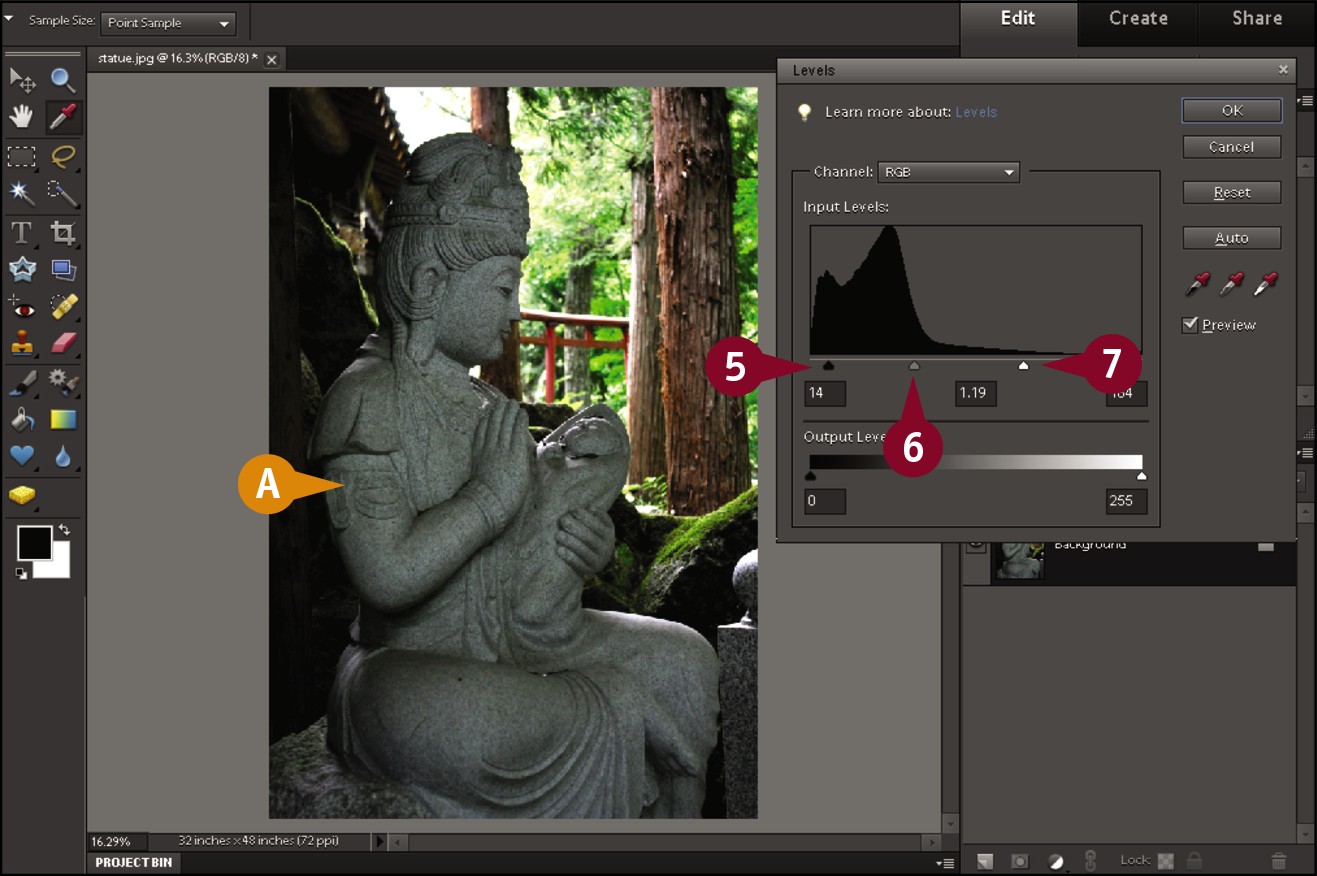The width and height of the screenshot is (1317, 876).
Task: Select the Straighten tool
Action: (64, 269)
